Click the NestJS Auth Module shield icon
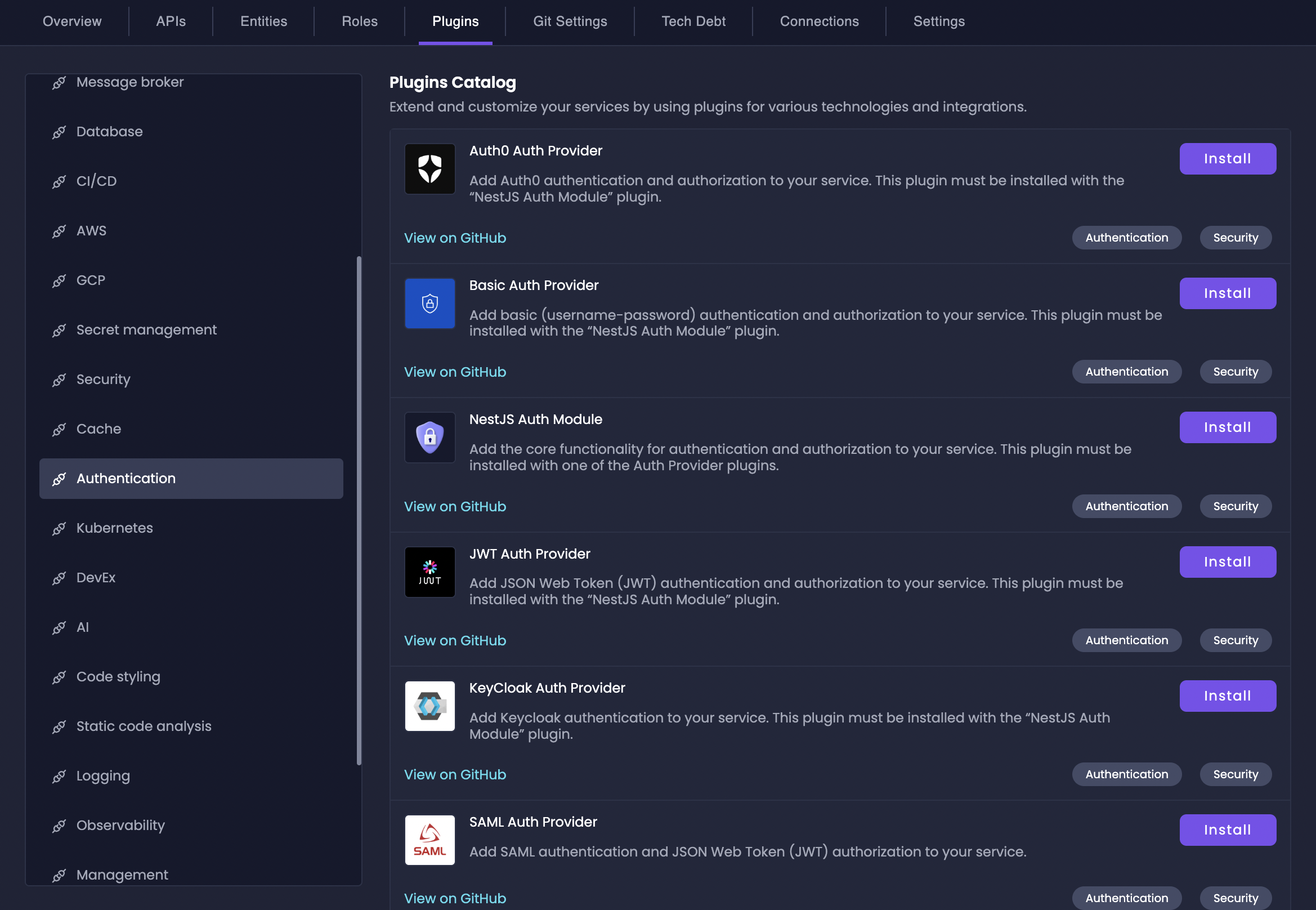This screenshot has width=1316, height=910. click(x=429, y=438)
